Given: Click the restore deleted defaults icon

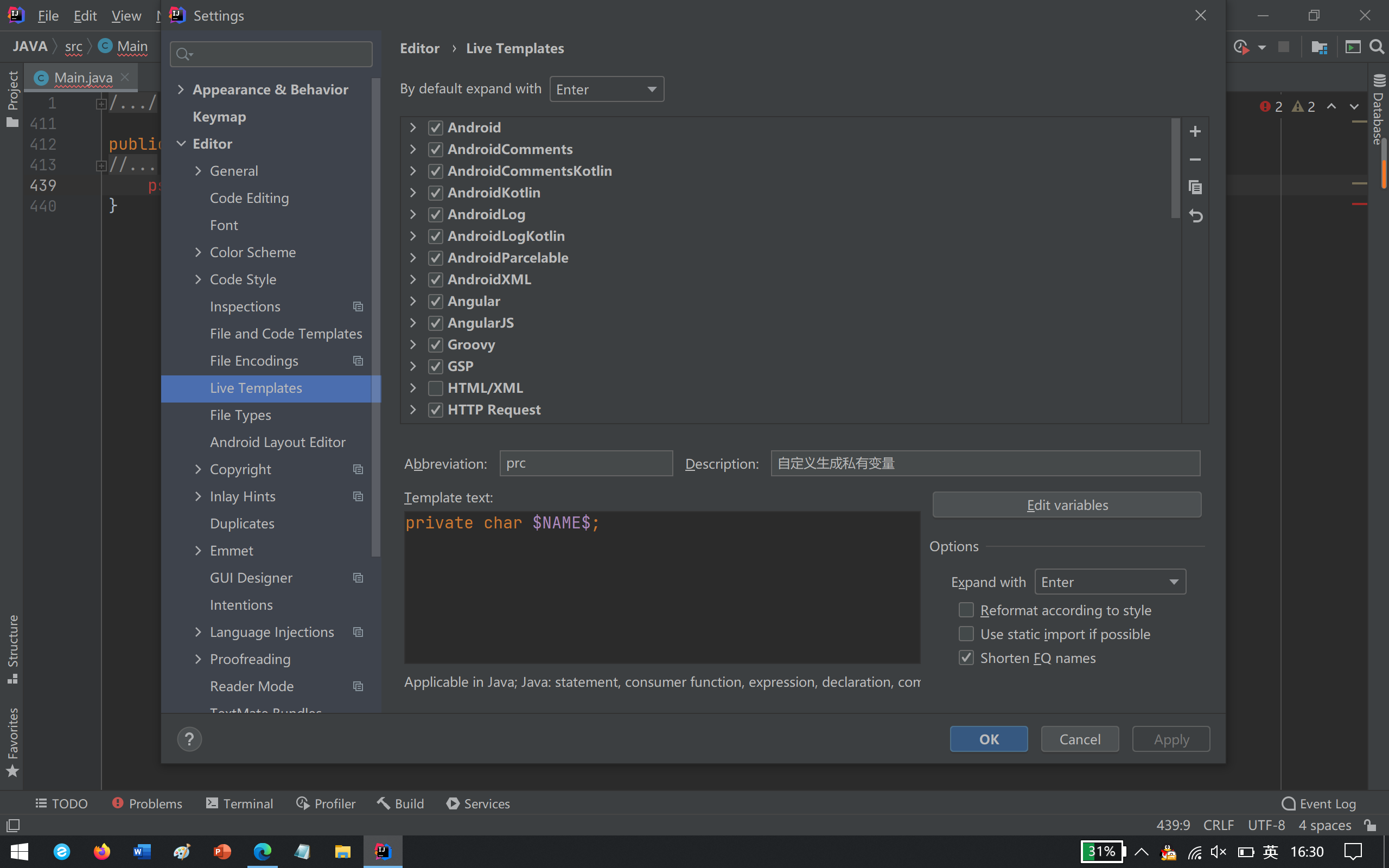Looking at the screenshot, I should (1195, 216).
